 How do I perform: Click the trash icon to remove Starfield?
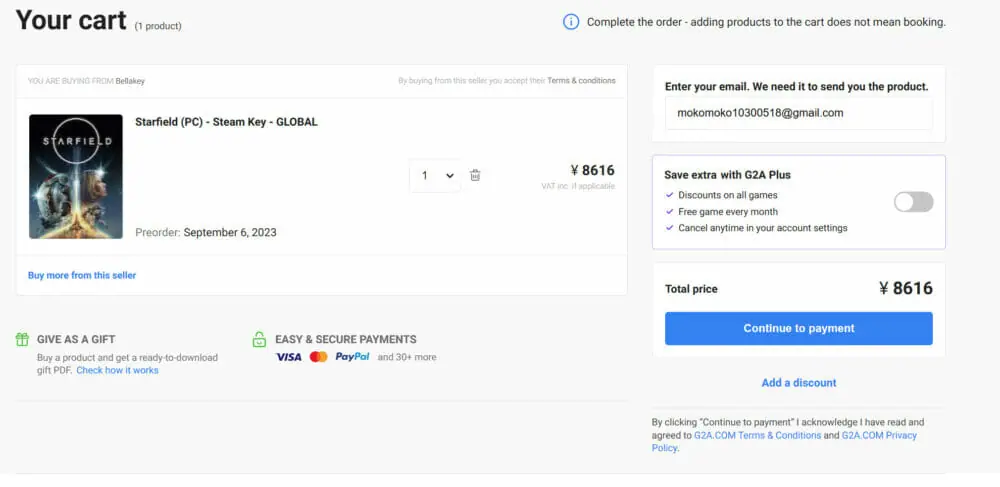[475, 175]
